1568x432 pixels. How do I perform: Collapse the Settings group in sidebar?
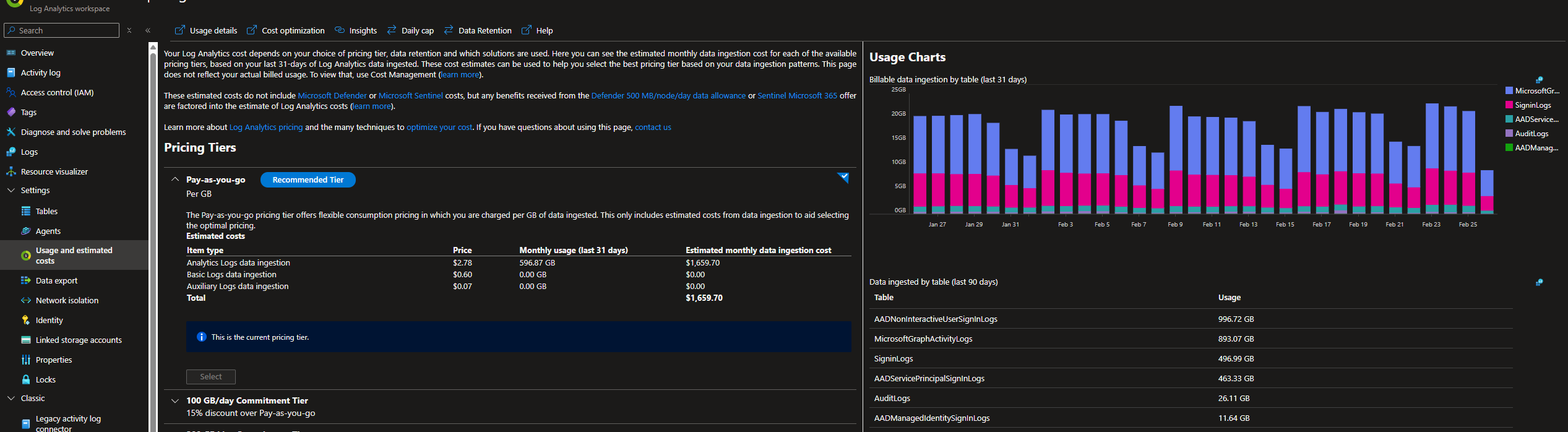click(x=11, y=191)
